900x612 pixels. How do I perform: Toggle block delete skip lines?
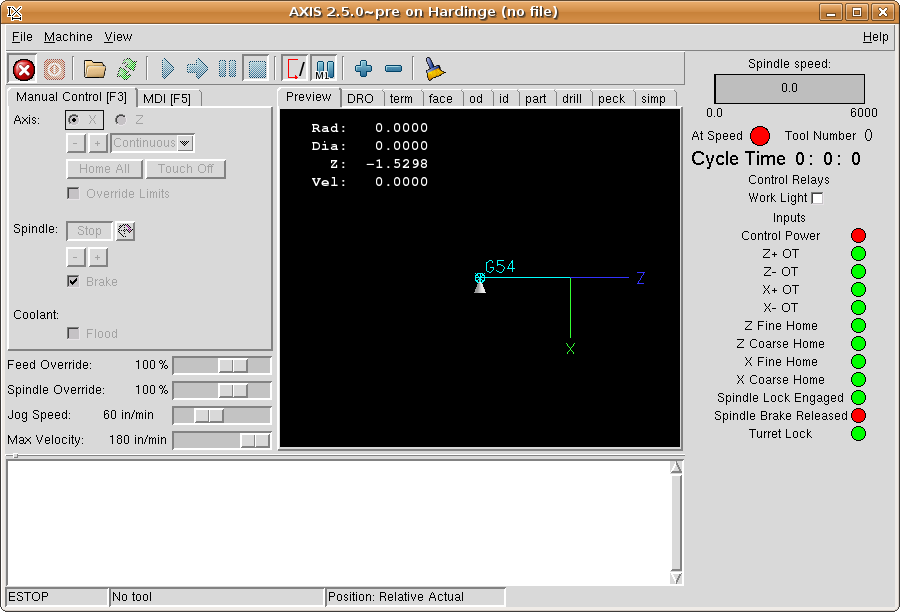point(296,69)
